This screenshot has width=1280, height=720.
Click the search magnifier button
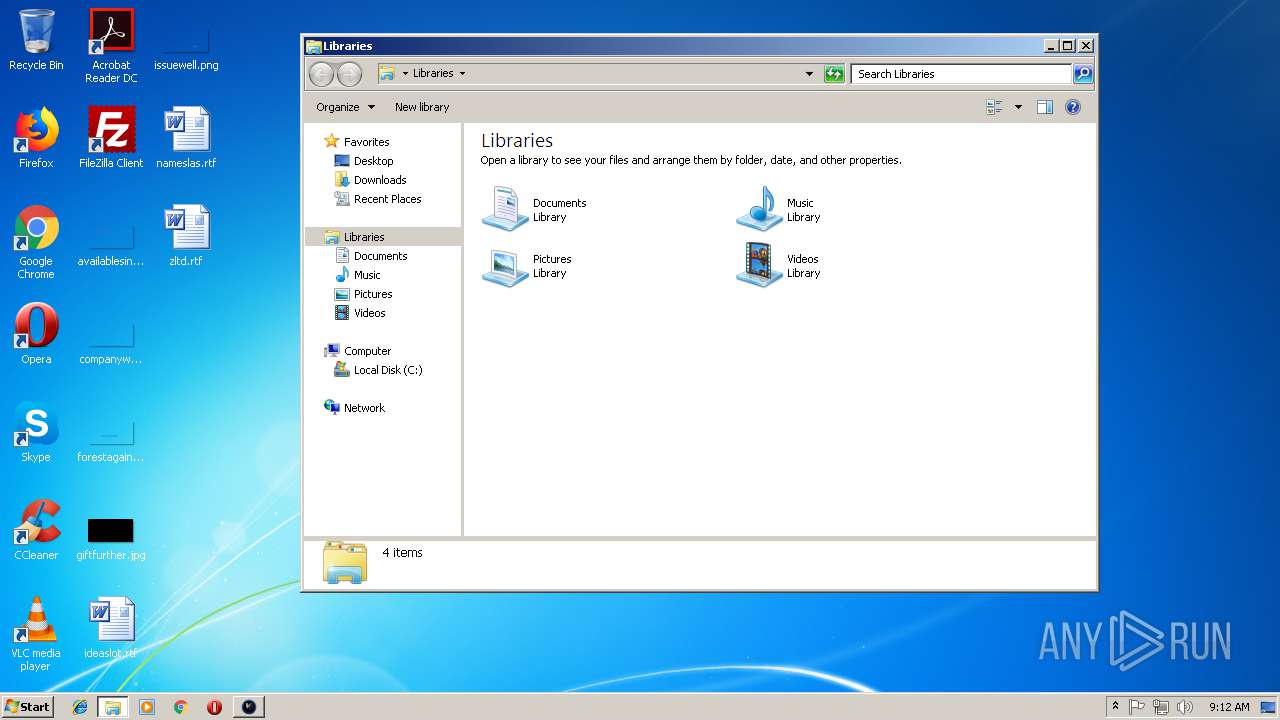point(1083,73)
